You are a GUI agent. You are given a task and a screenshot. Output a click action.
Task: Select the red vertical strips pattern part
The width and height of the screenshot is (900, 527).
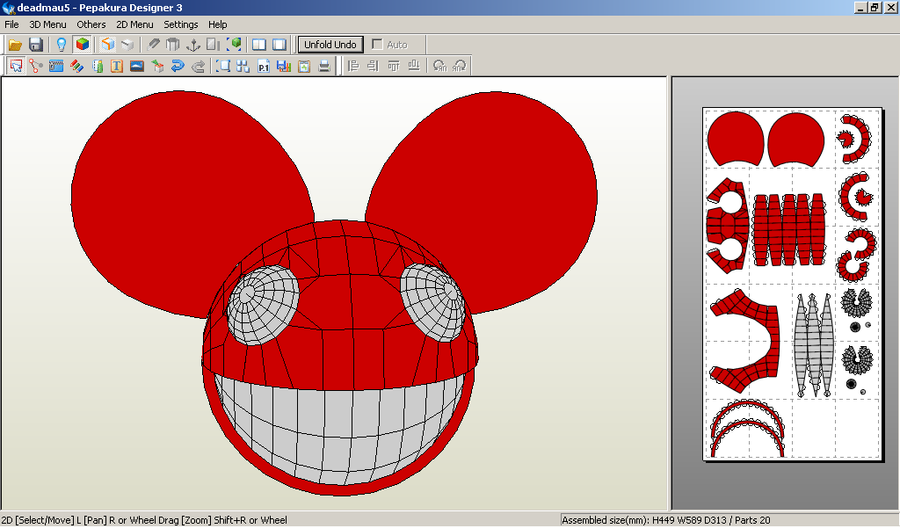[789, 229]
